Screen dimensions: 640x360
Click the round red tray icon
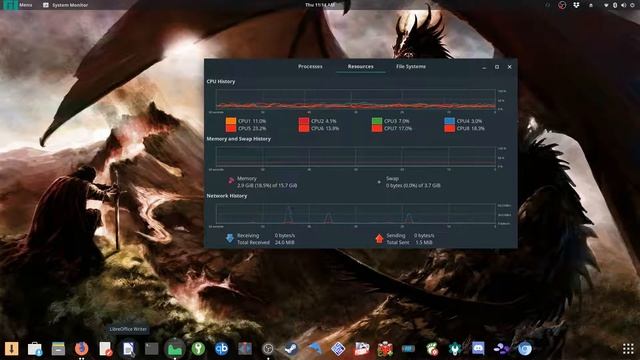(x=562, y=5)
